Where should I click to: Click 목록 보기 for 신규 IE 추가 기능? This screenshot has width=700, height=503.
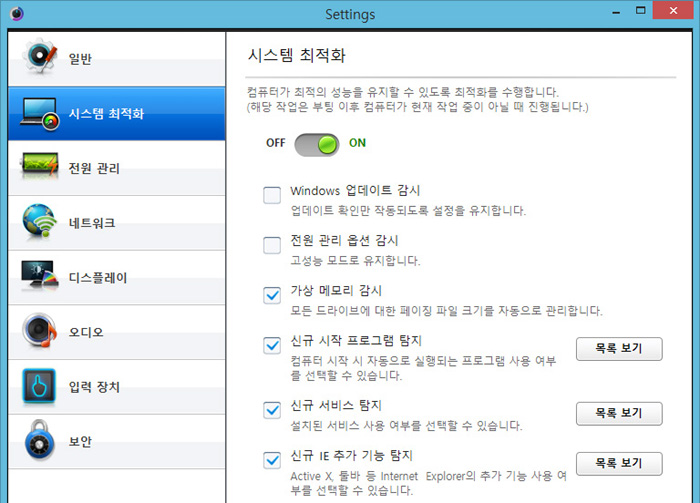tap(619, 464)
